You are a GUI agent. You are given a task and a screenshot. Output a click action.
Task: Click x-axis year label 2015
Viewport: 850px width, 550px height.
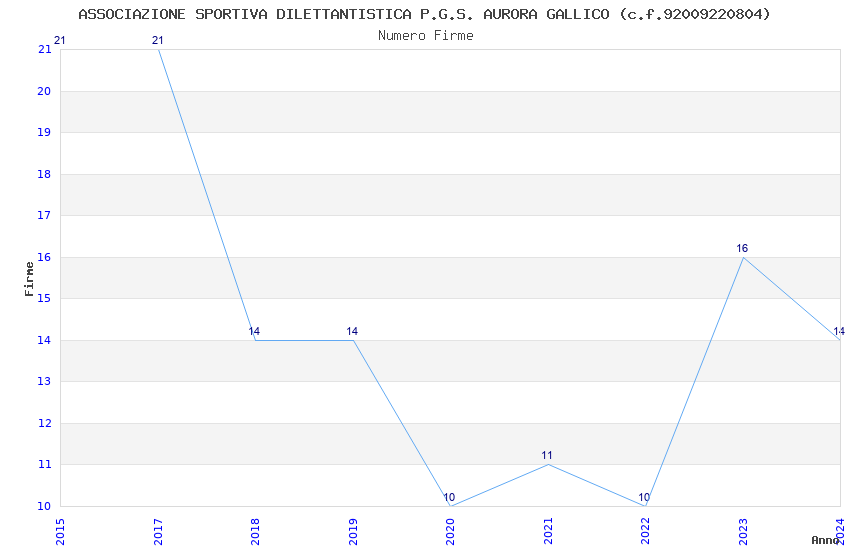[60, 532]
